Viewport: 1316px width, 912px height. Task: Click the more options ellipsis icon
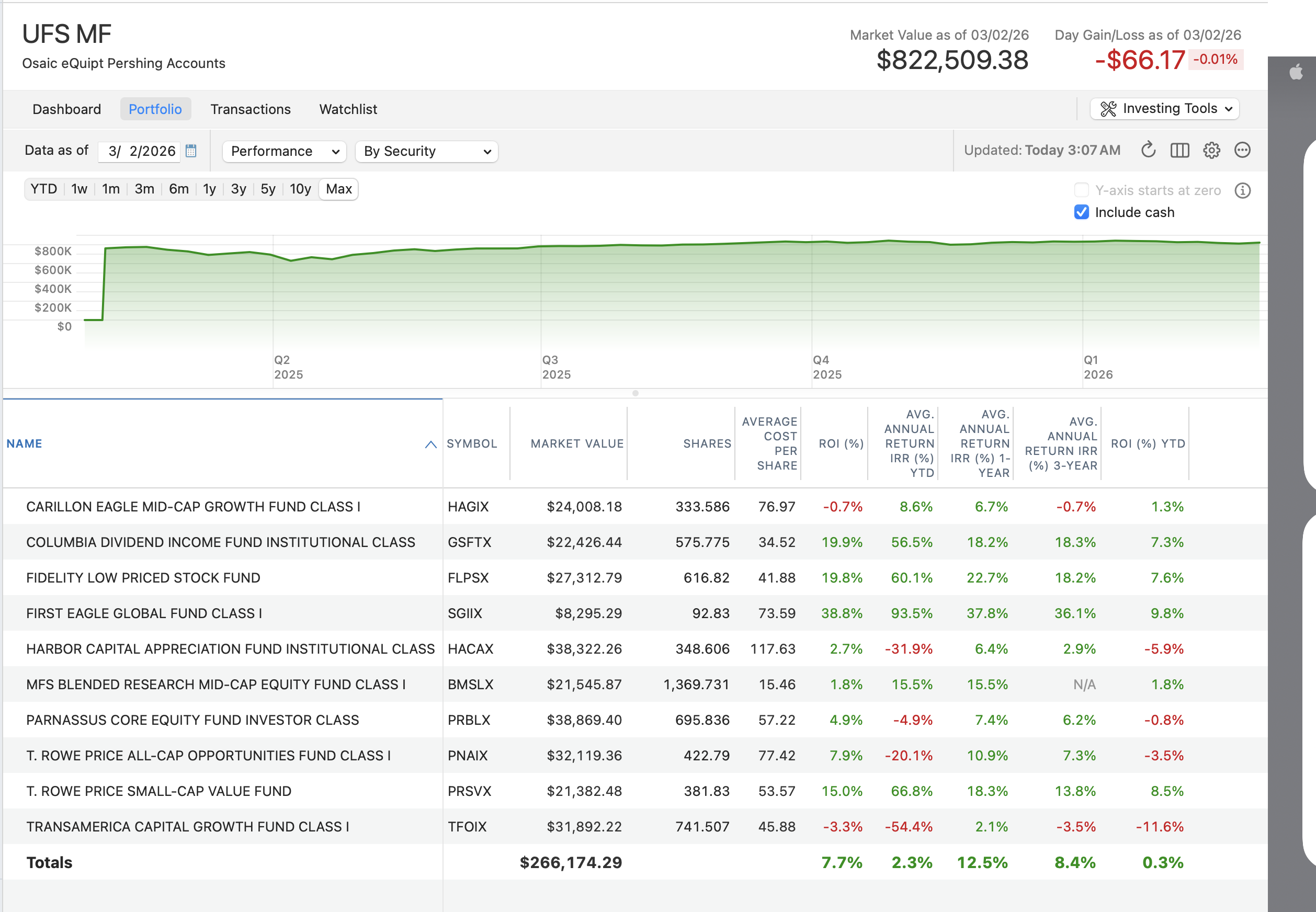[1242, 150]
